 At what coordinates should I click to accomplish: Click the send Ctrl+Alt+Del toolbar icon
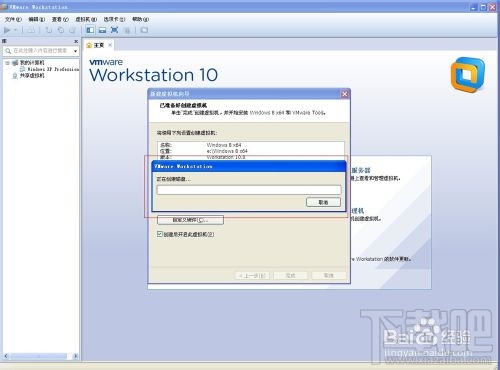(31, 30)
